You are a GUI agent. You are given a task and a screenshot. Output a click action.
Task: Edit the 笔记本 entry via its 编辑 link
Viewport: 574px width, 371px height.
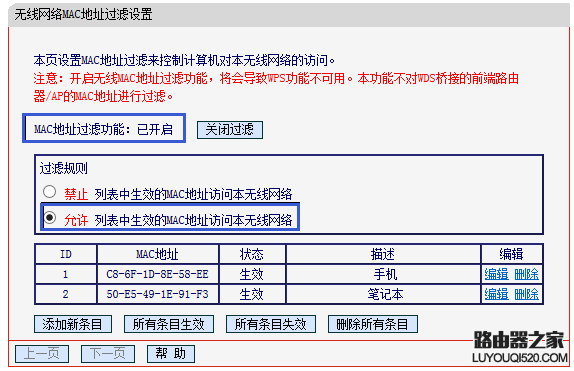[496, 294]
